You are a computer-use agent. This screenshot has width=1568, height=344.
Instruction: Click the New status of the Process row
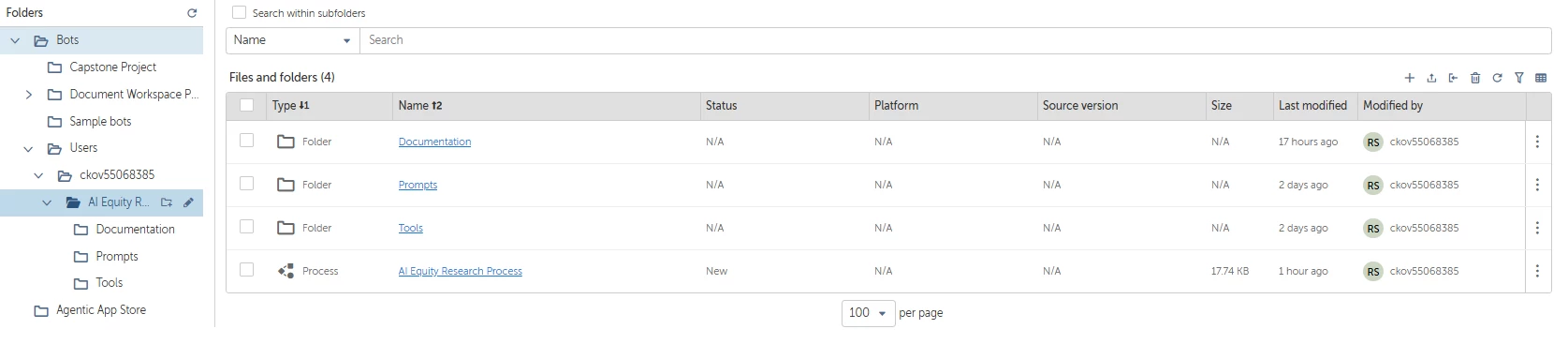tap(716, 272)
